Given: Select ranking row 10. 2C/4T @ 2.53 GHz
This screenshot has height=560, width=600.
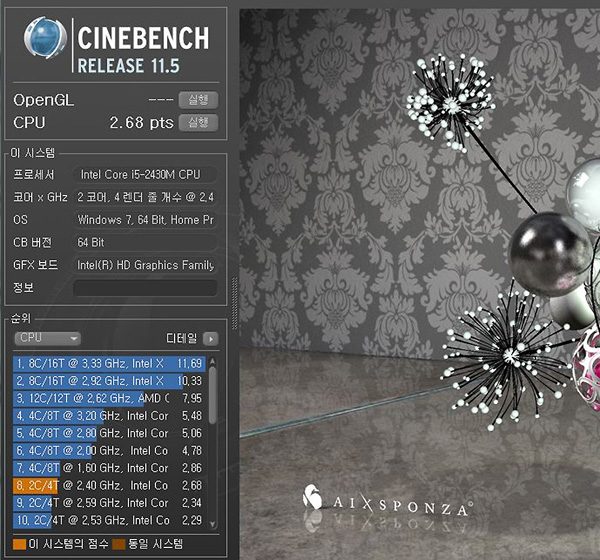Looking at the screenshot, I should [109, 520].
